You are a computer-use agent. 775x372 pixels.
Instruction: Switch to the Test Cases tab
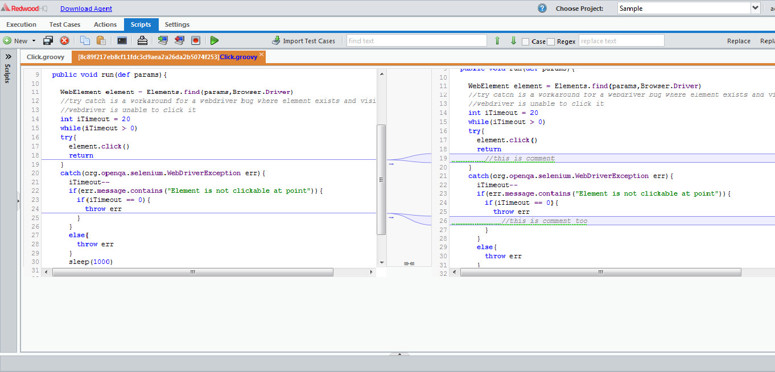pos(64,24)
